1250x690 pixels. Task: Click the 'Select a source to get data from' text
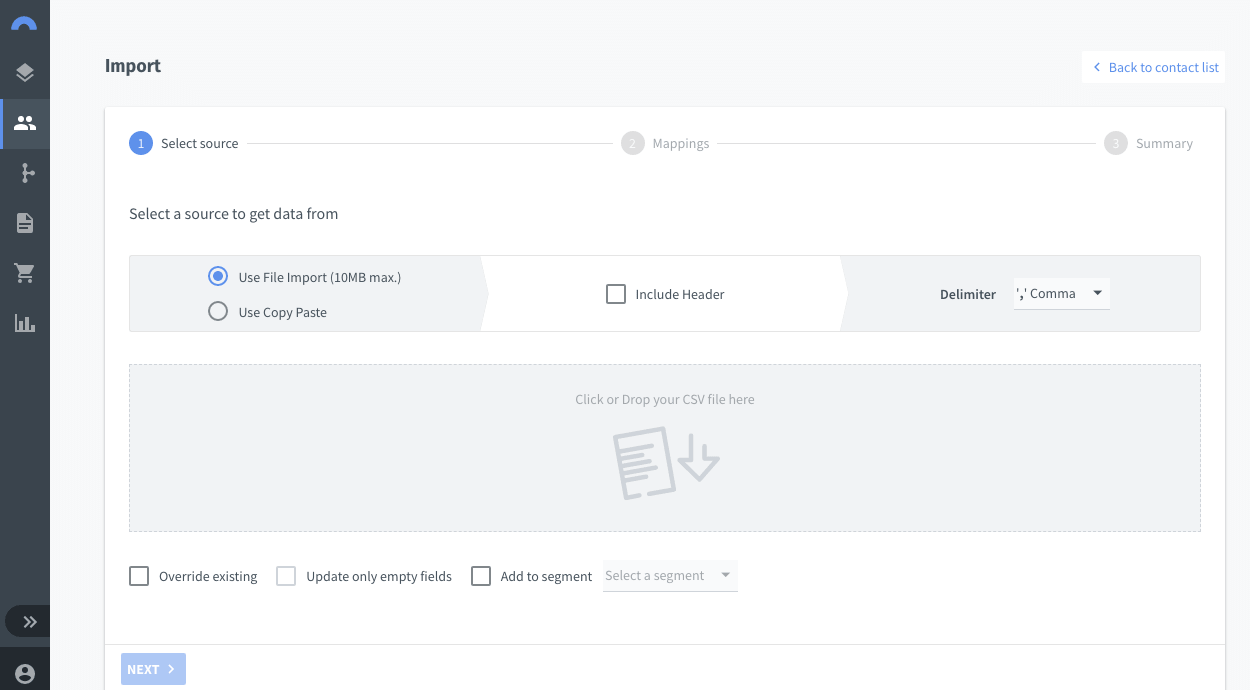(x=234, y=213)
